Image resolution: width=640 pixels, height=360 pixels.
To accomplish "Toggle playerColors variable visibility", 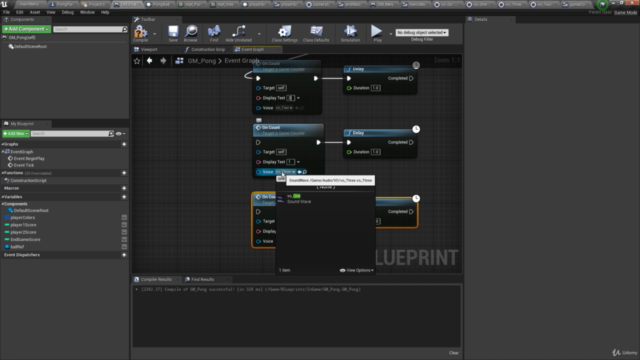I will (124, 218).
